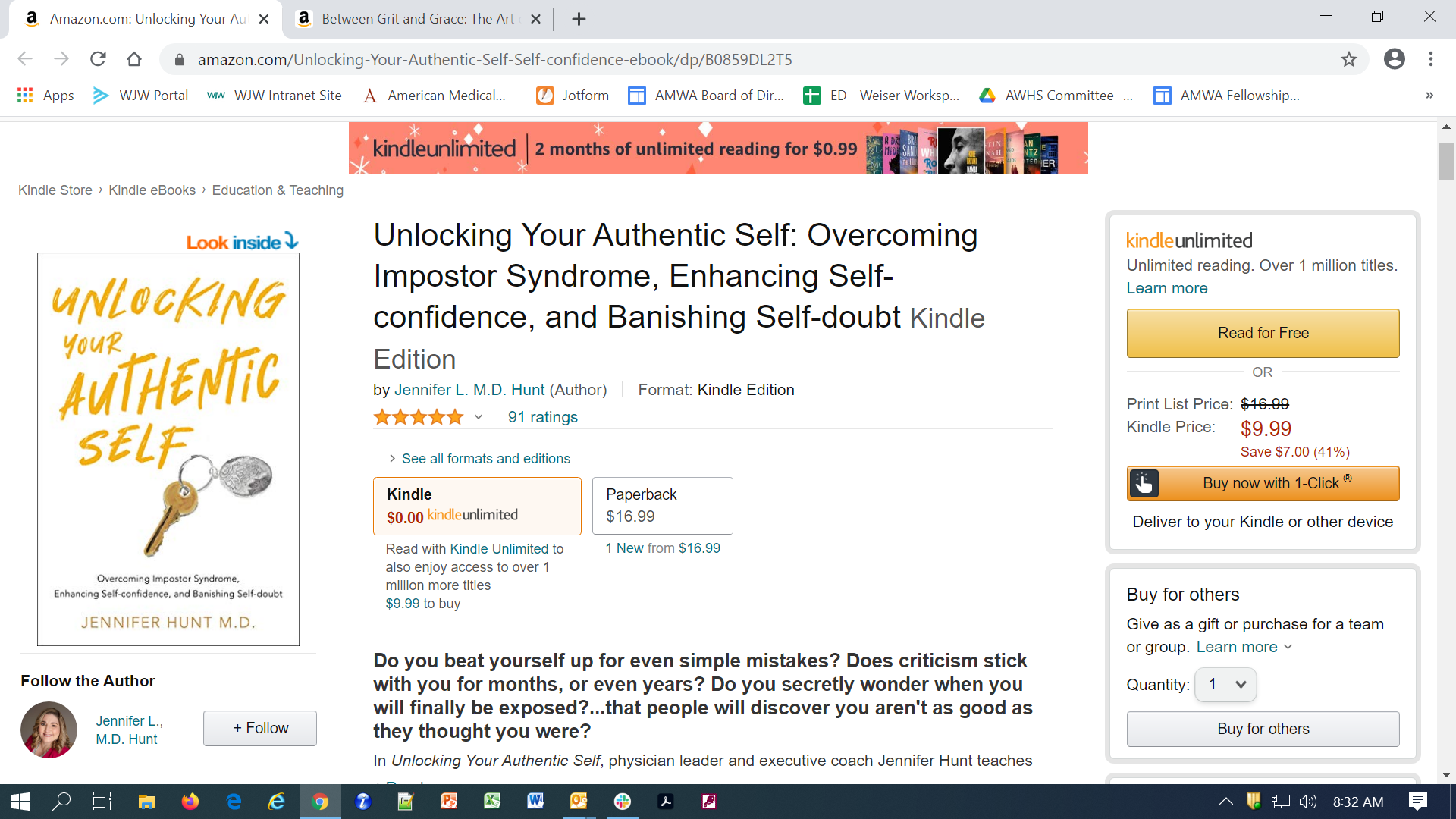
Task: Open the Quantity dropdown
Action: (1225, 685)
